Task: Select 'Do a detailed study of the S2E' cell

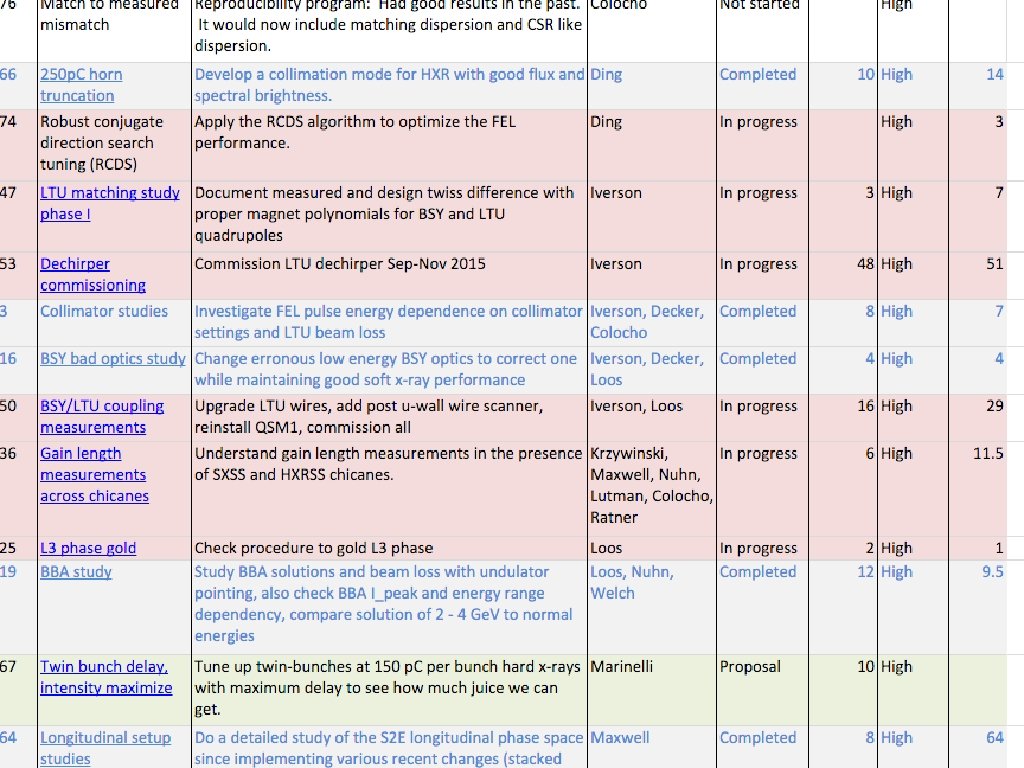Action: [389, 747]
